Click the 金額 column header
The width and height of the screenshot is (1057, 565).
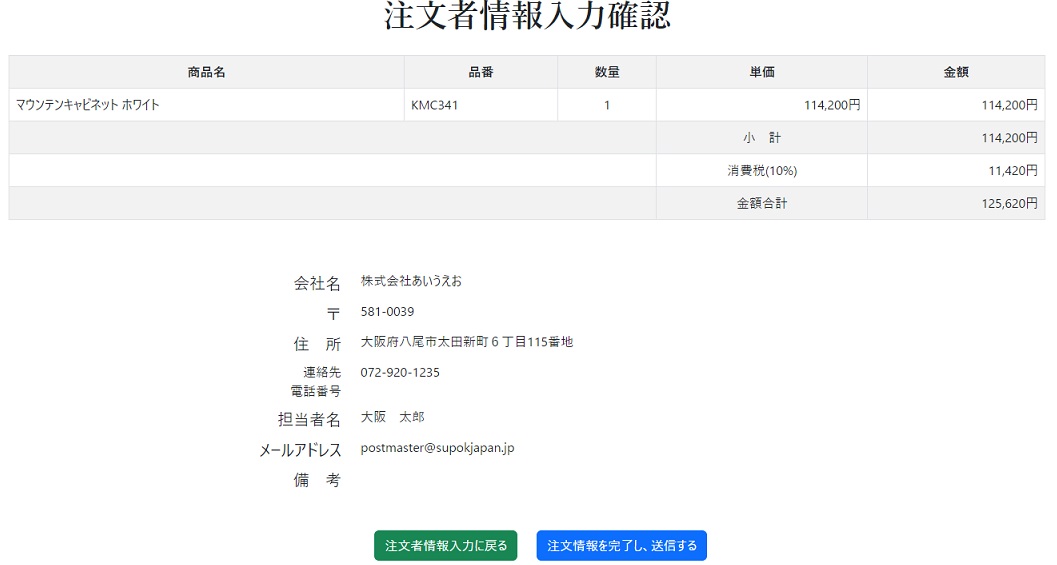coord(956,72)
